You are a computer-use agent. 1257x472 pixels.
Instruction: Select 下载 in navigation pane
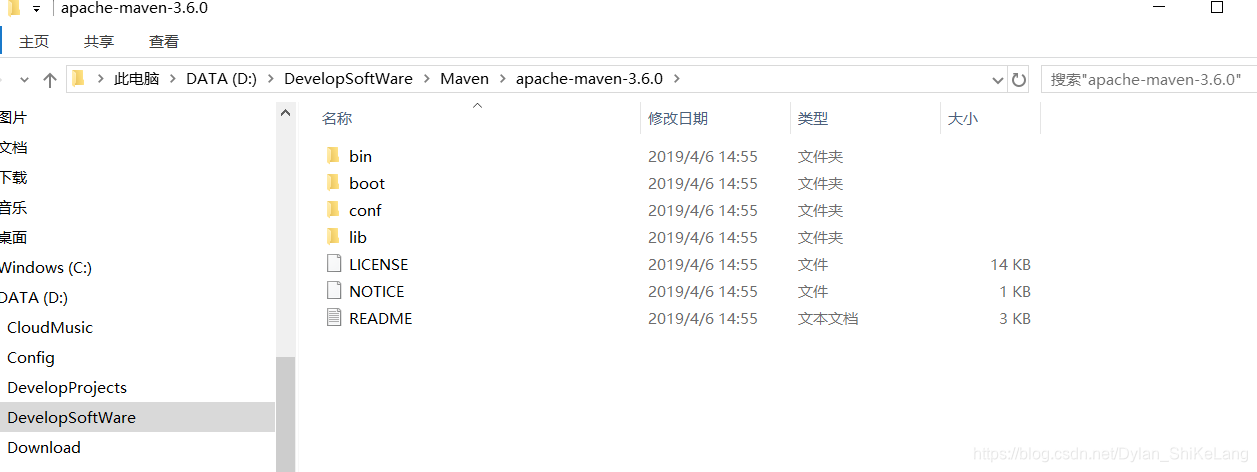pyautogui.click(x=14, y=178)
